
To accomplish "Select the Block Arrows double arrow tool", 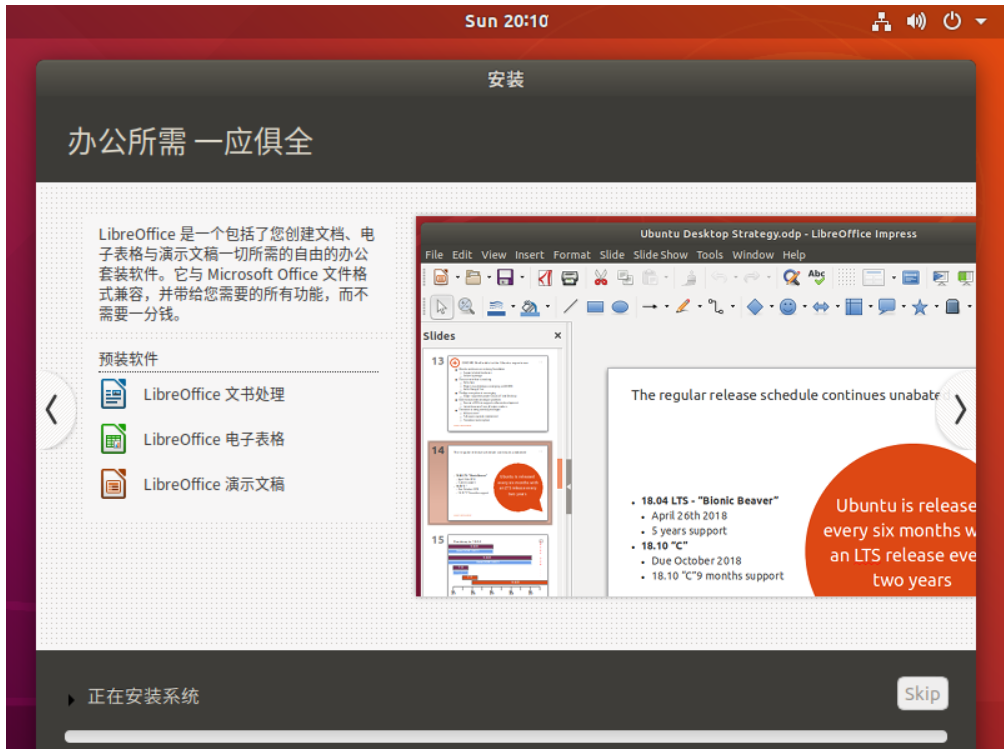I will [x=821, y=307].
